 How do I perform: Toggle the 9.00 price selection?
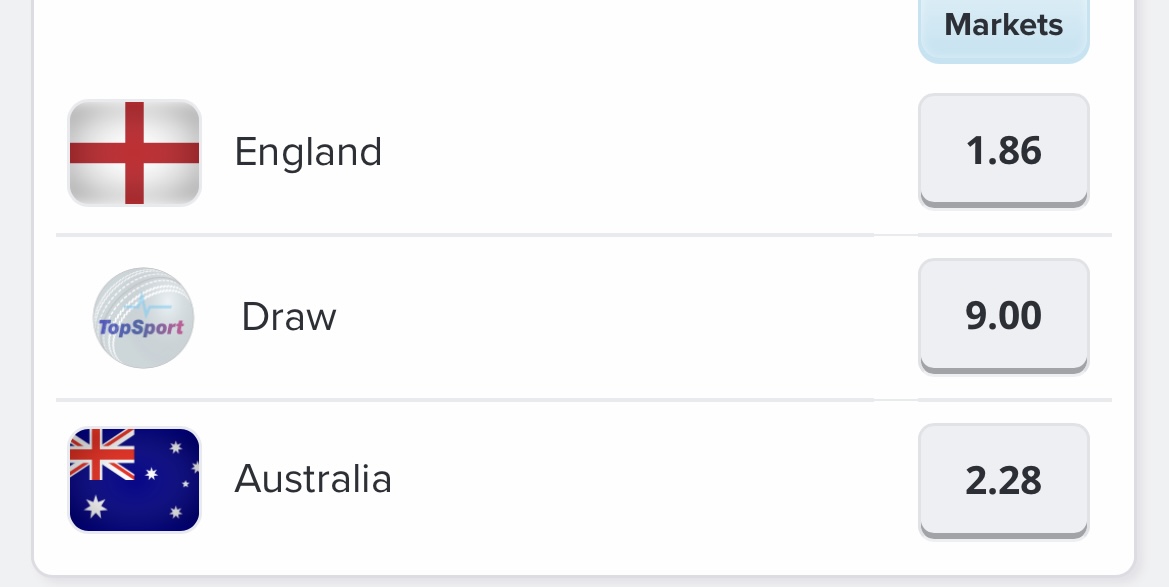click(1003, 316)
